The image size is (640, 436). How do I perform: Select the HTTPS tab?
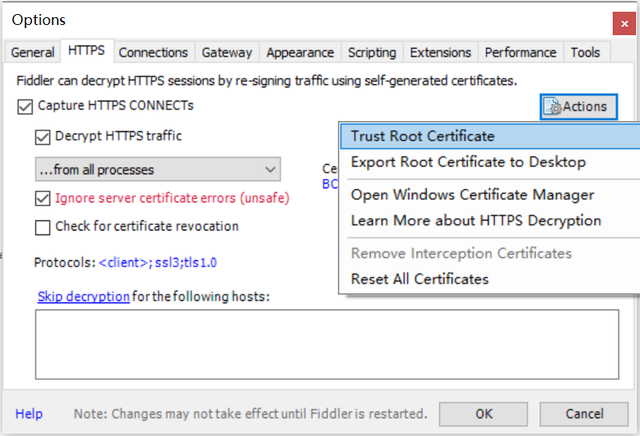coord(87,51)
